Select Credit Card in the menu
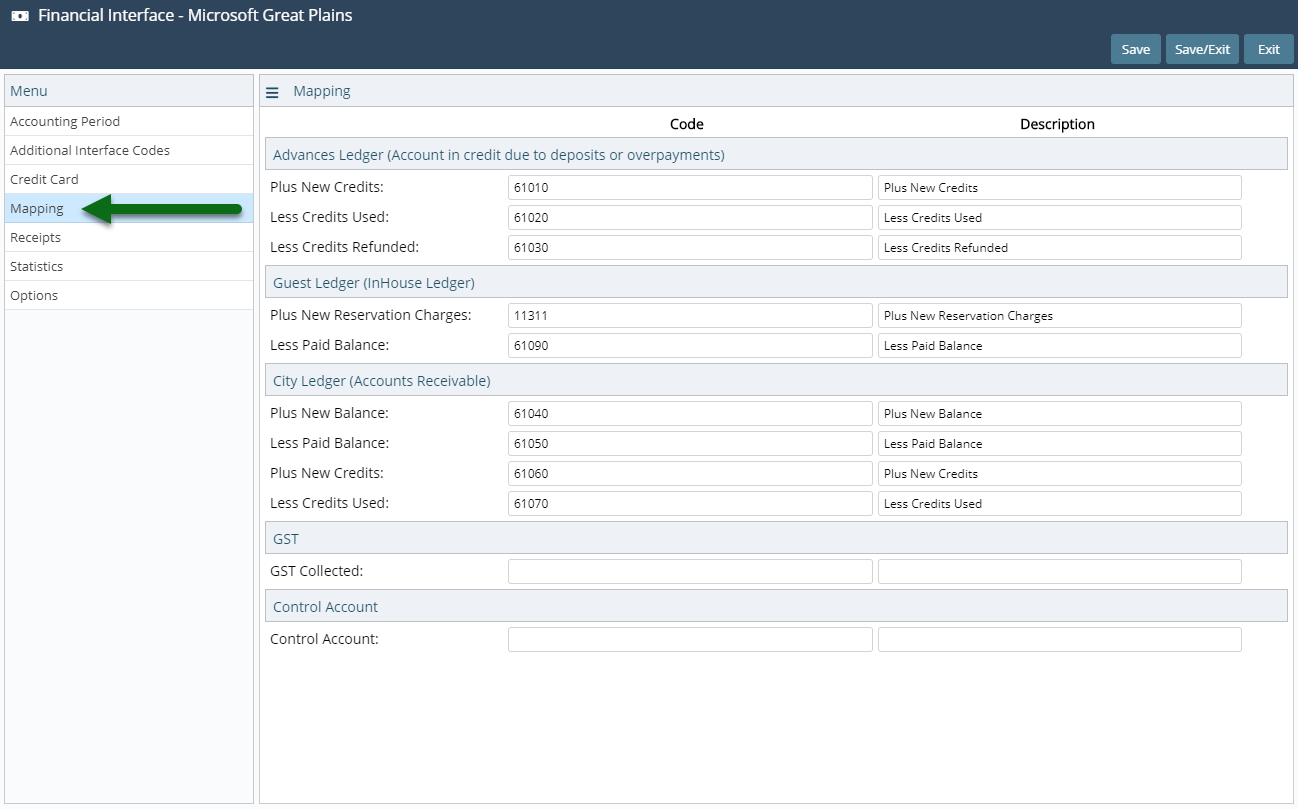Image resolution: width=1298 pixels, height=809 pixels. (129, 179)
